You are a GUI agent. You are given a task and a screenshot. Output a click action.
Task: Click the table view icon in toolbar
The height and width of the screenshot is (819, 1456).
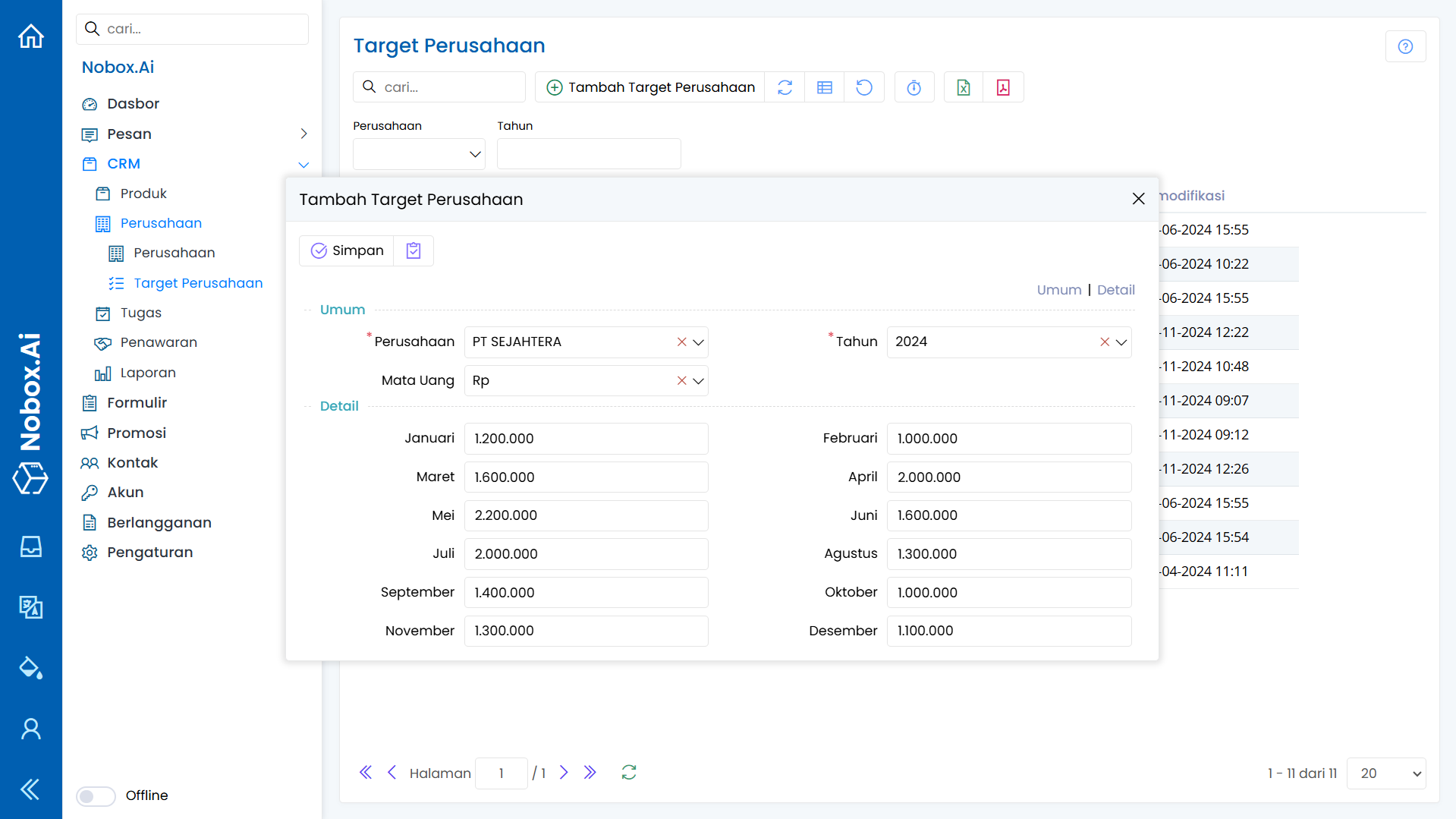[825, 87]
